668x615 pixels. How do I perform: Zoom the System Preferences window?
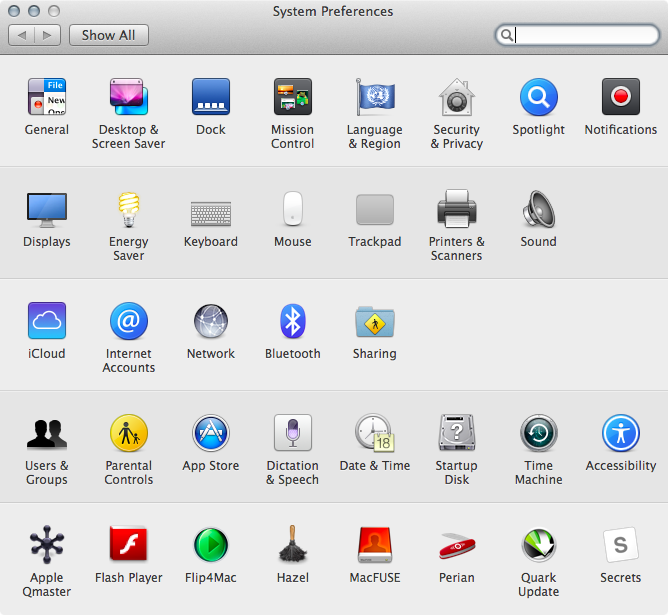(54, 11)
